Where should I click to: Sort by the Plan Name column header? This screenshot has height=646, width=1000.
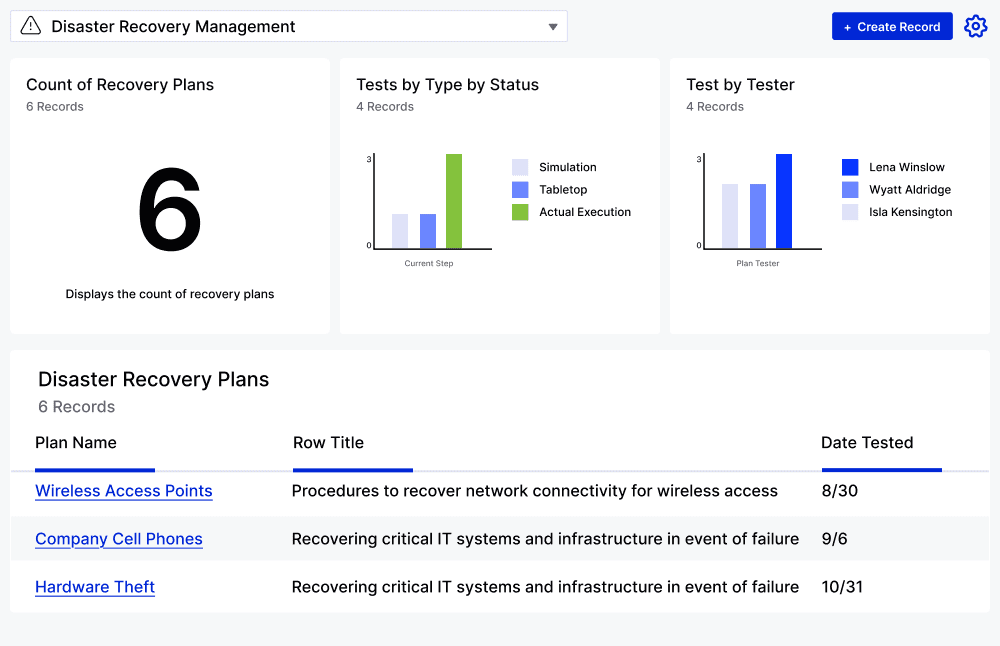point(76,443)
